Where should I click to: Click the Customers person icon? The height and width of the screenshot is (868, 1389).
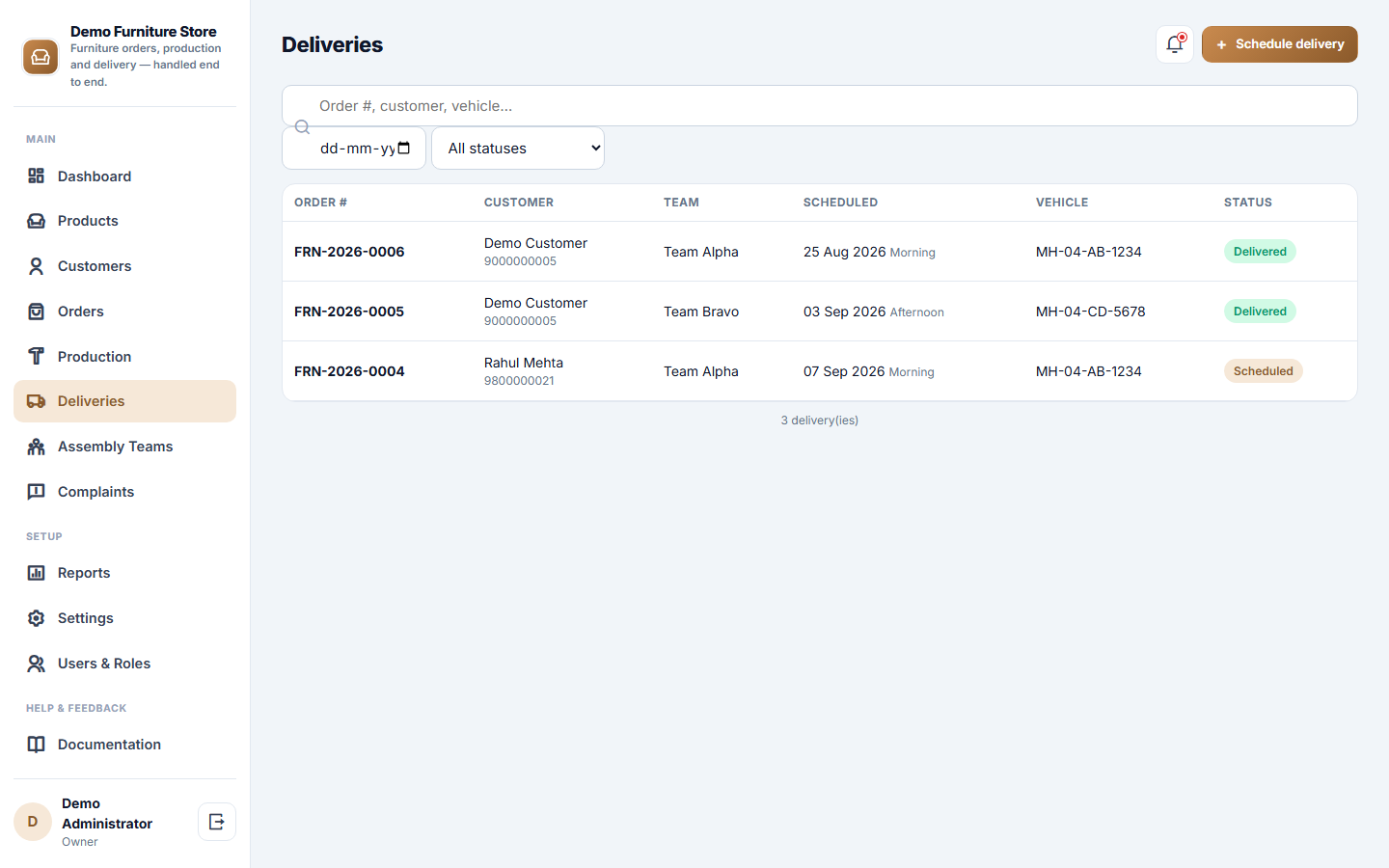[37, 266]
